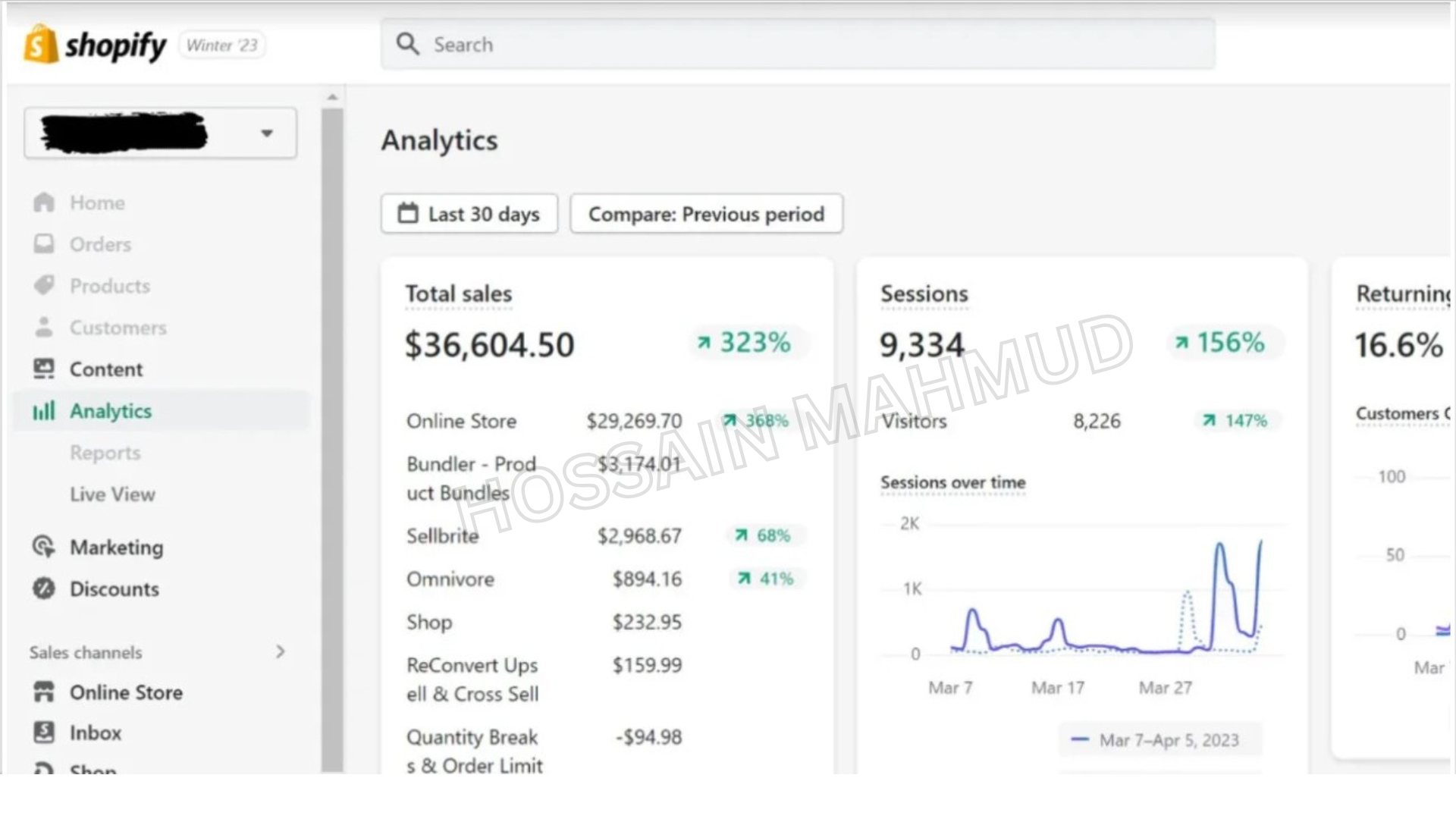Expand the Sales channels chevron
Screen dimensions: 1456x819
tap(281, 651)
